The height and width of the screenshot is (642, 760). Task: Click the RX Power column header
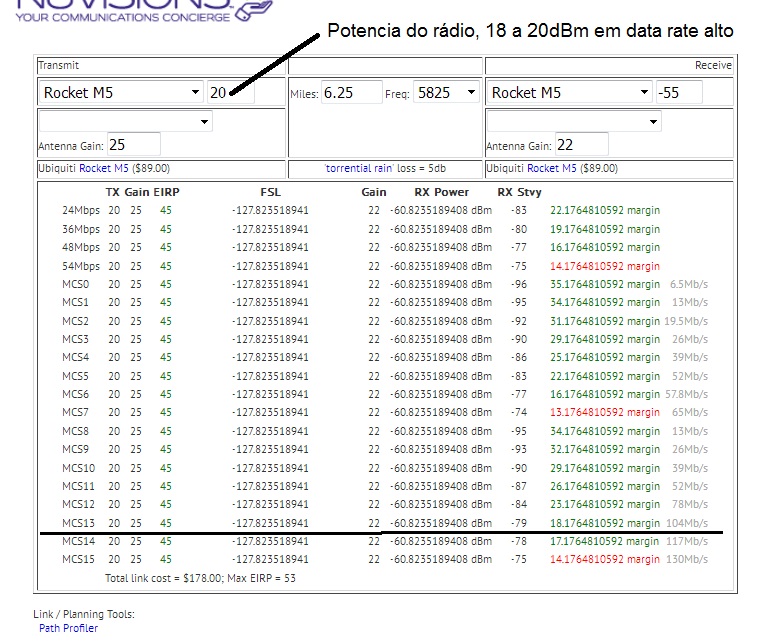(442, 192)
